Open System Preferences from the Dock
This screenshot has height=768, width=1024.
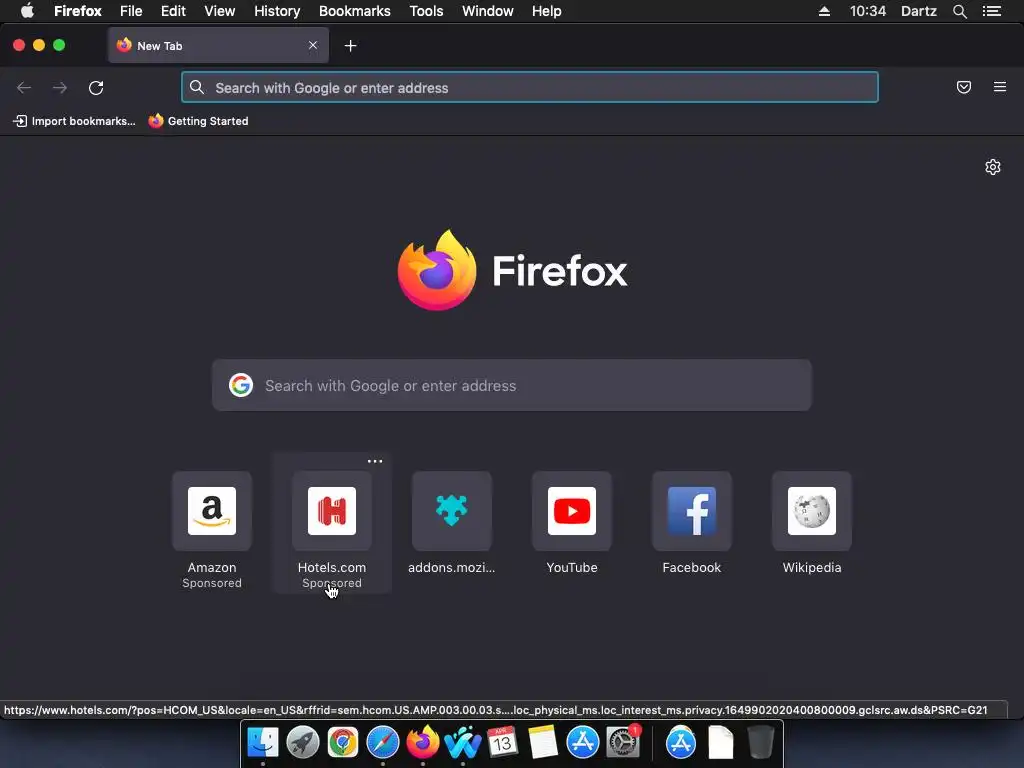[622, 743]
